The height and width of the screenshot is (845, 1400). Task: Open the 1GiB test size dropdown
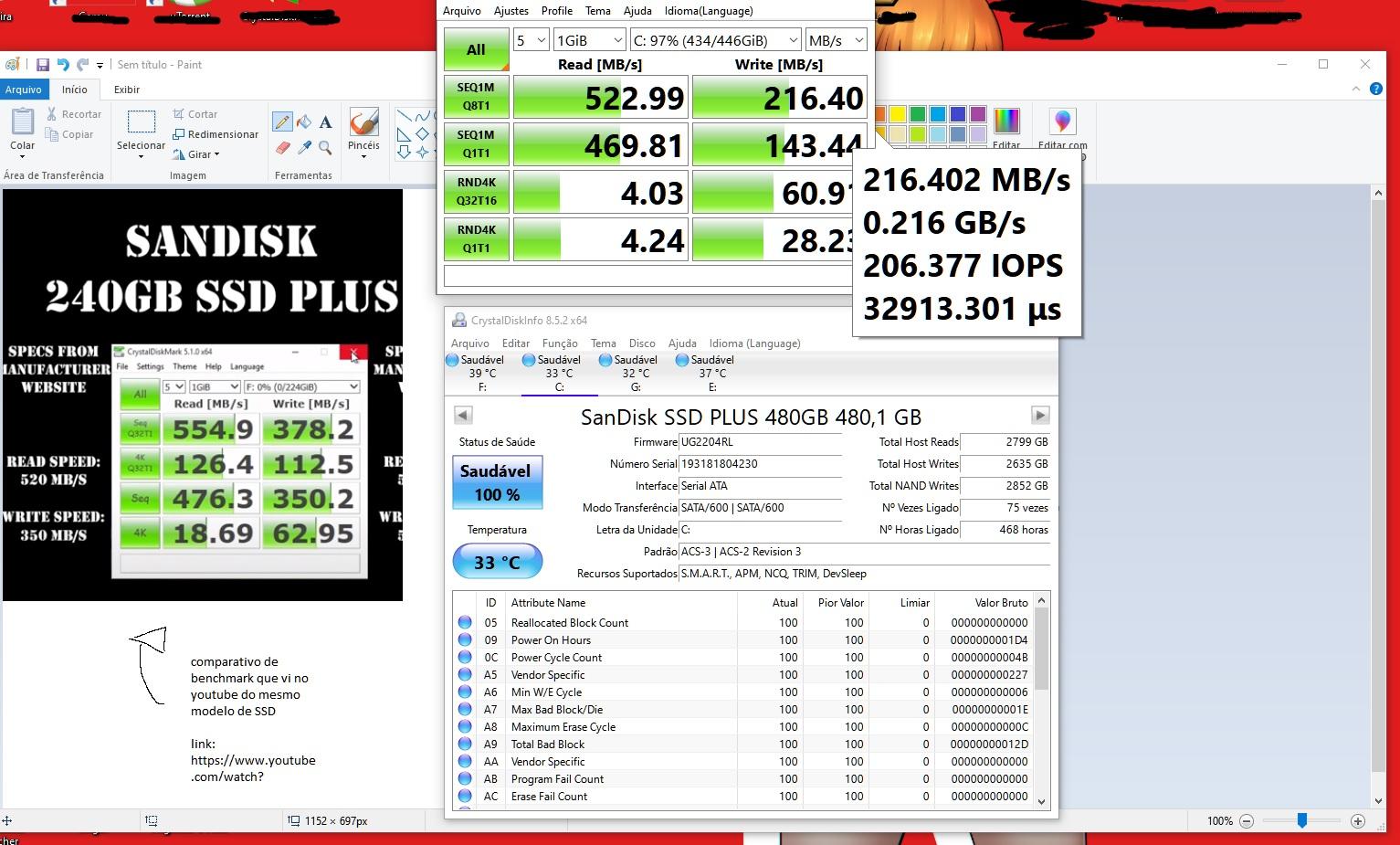(x=589, y=40)
